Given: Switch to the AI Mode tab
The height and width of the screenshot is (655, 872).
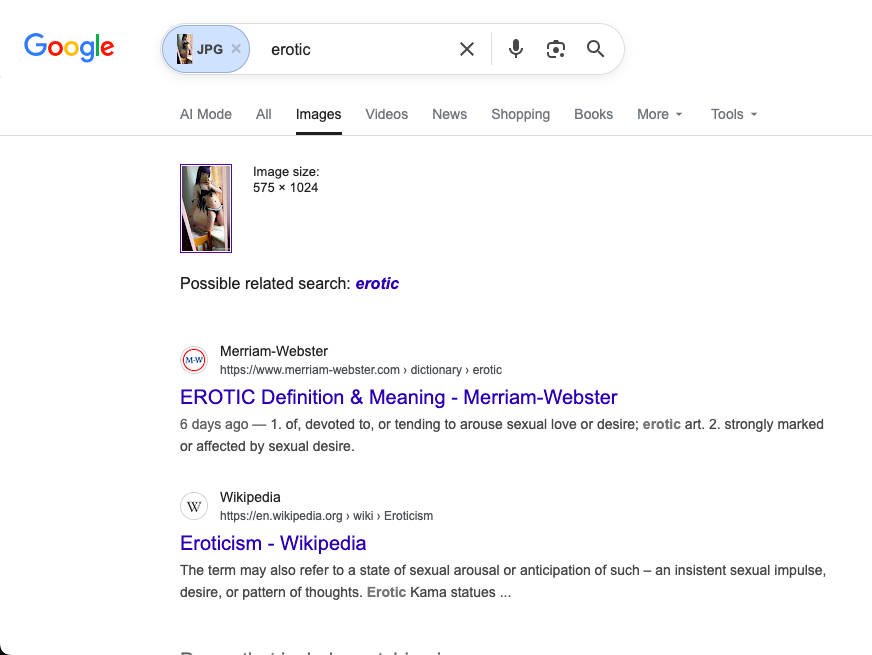Looking at the screenshot, I should [x=206, y=114].
